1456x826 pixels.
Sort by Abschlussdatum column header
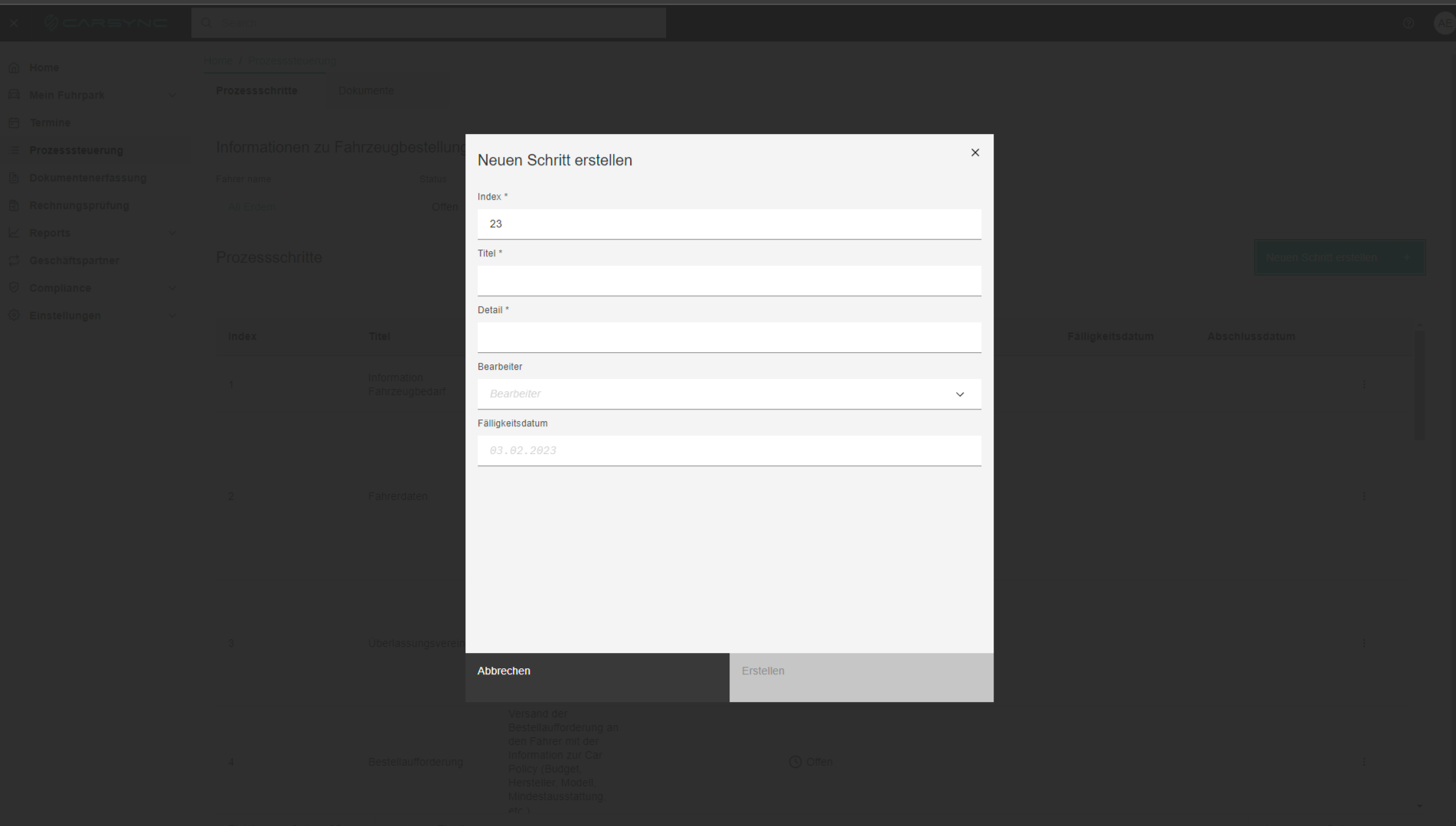click(1251, 336)
